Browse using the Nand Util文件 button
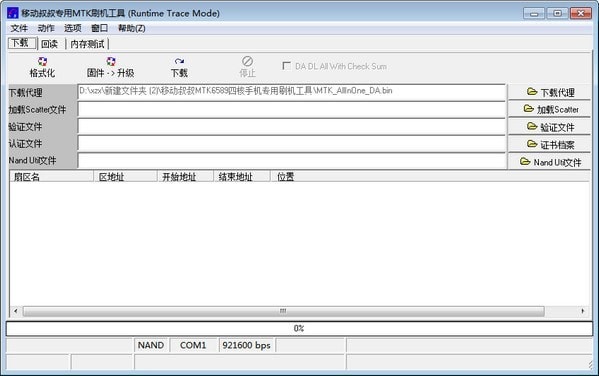The height and width of the screenshot is (376, 599). point(549,162)
